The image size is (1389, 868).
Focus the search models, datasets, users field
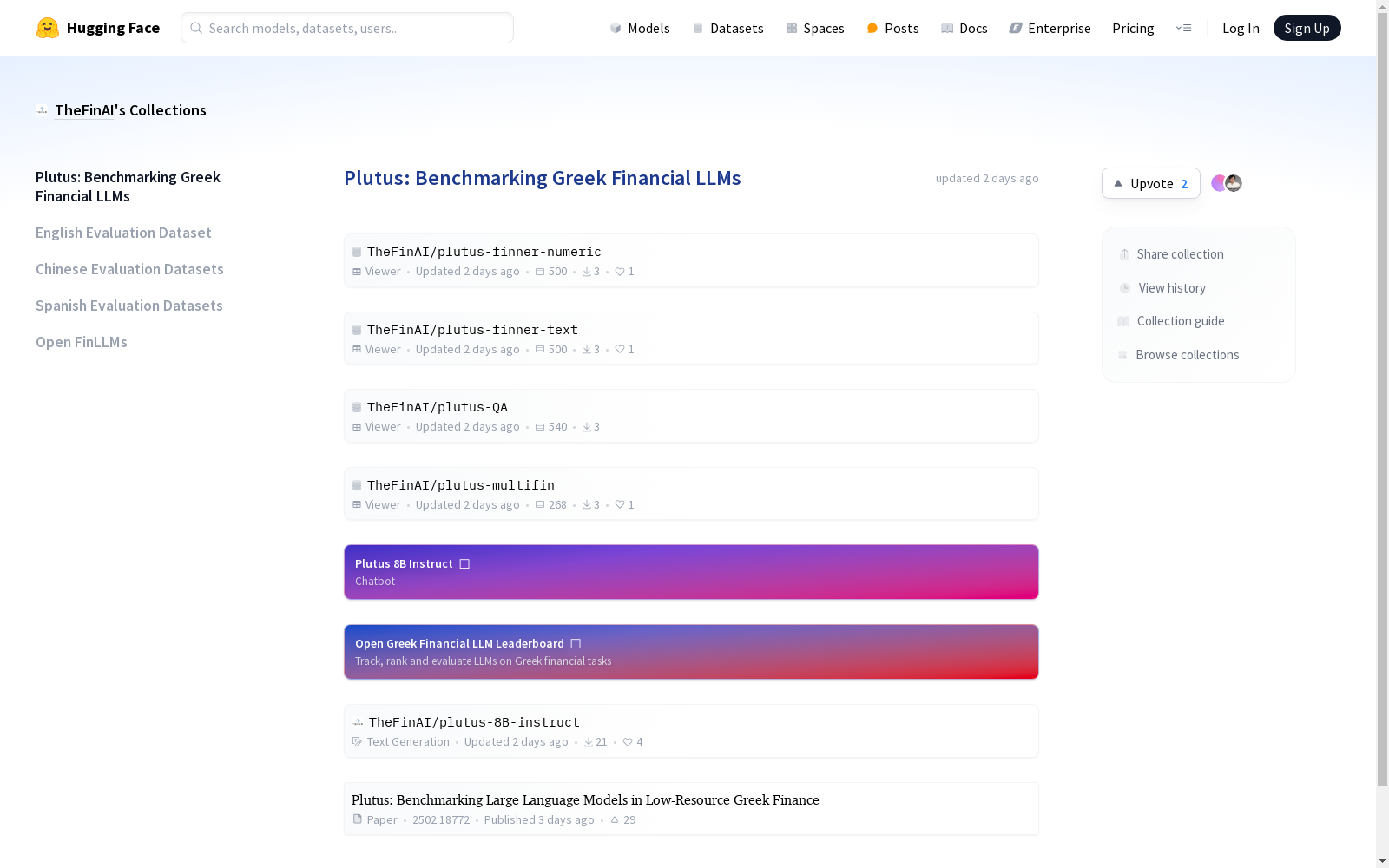click(x=347, y=28)
